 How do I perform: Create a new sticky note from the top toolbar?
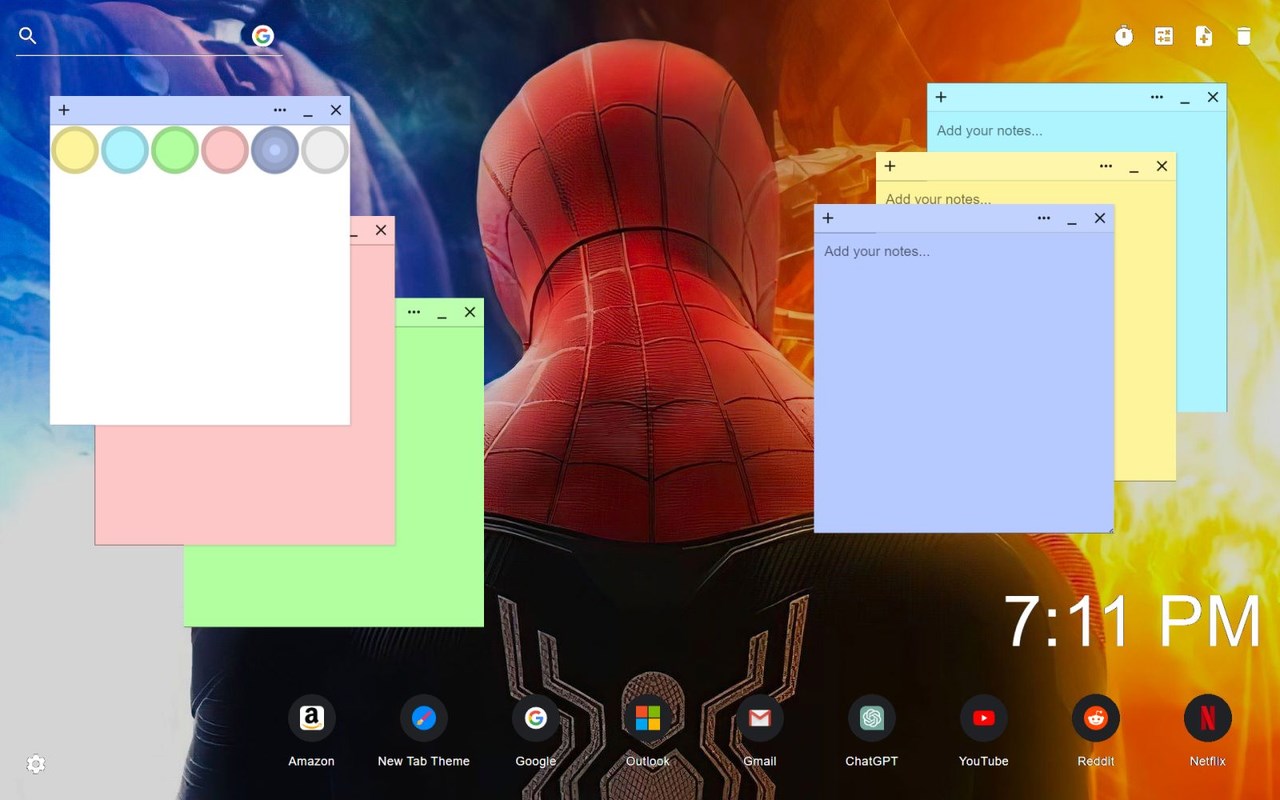click(1204, 36)
